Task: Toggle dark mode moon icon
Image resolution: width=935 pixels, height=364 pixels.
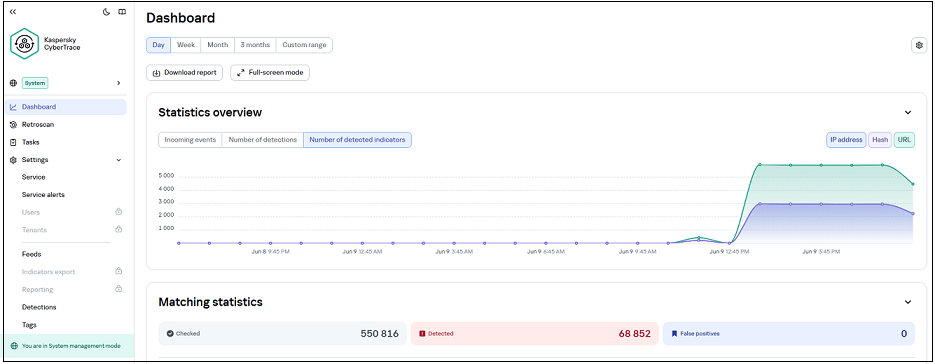Action: coord(107,12)
